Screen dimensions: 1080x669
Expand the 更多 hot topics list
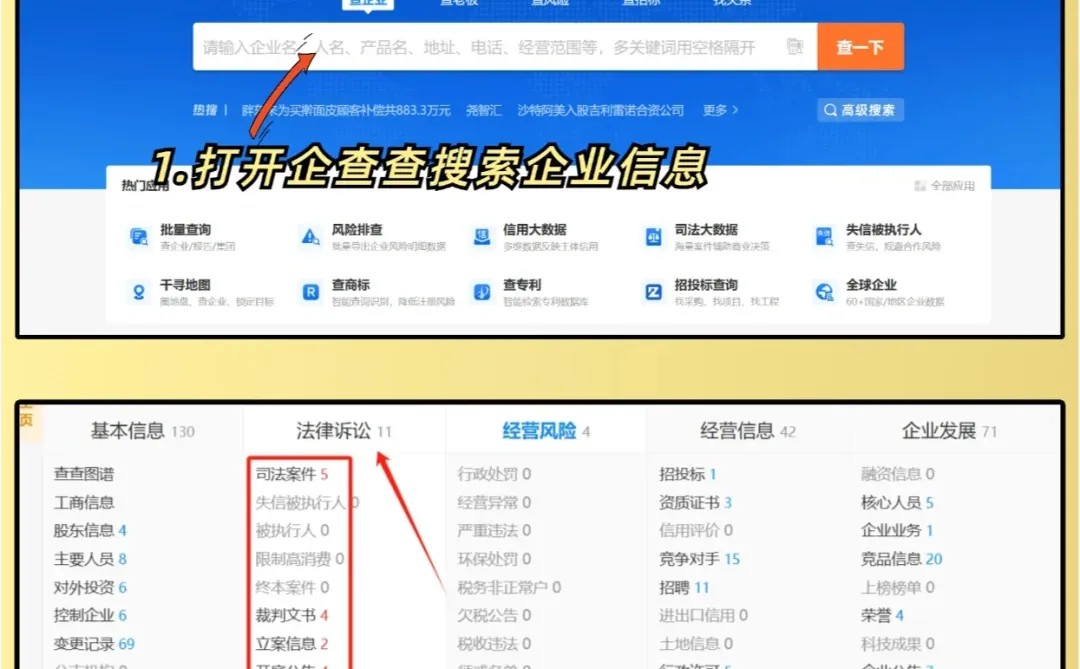tap(716, 110)
